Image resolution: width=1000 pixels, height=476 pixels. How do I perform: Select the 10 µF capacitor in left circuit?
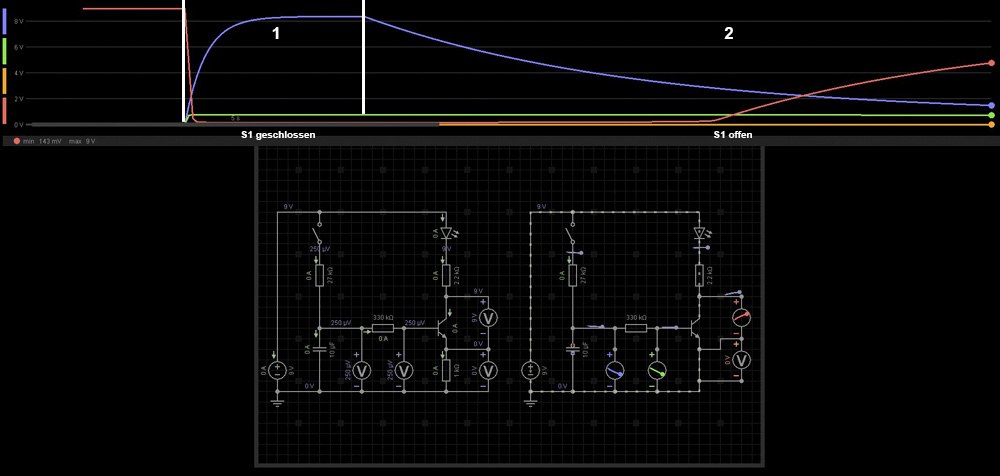(x=318, y=349)
